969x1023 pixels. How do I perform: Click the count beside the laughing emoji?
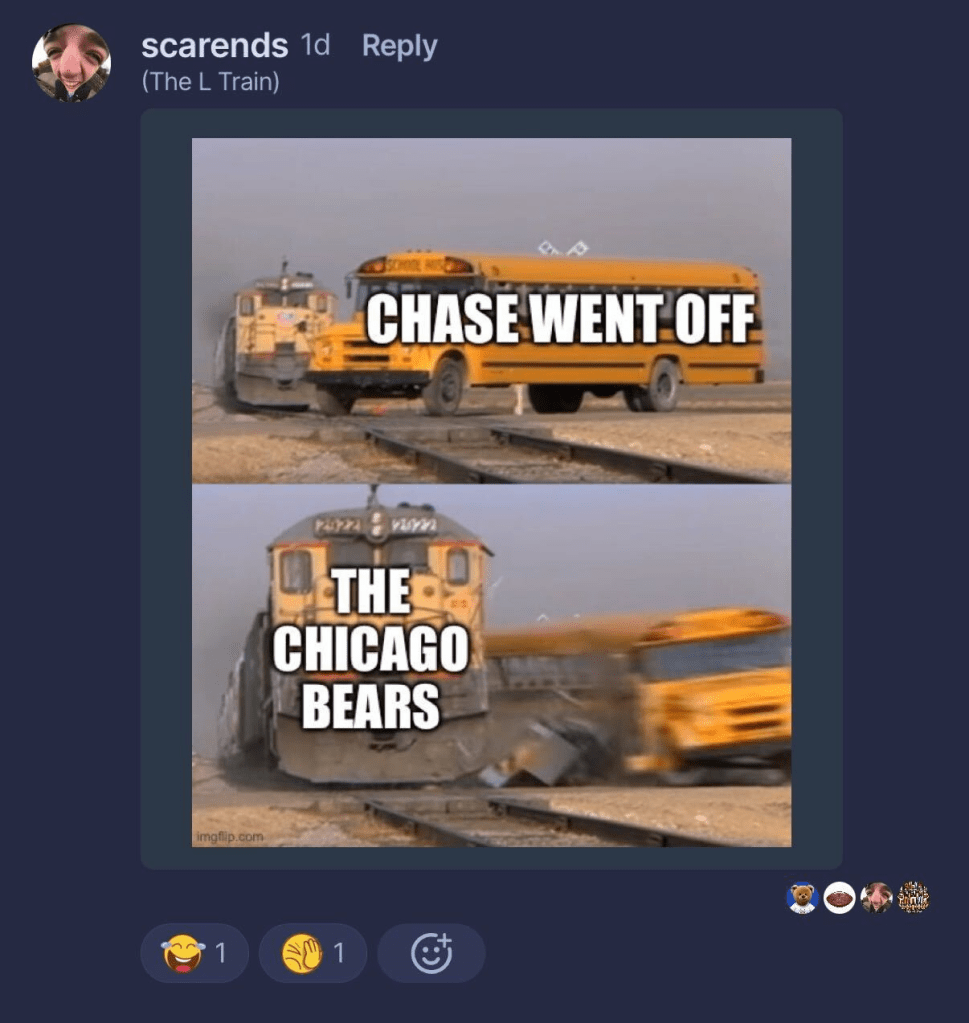click(221, 953)
